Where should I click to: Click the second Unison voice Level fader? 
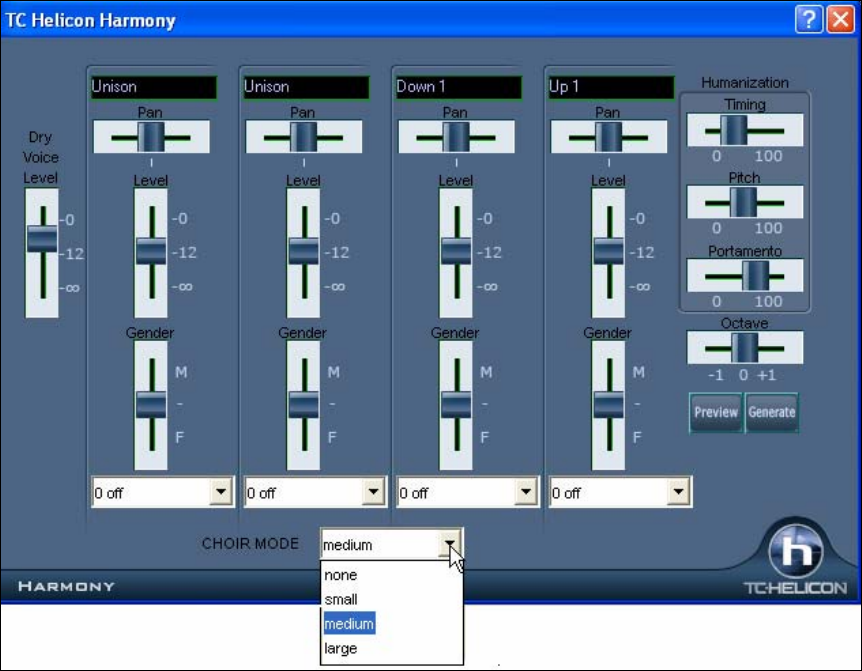click(x=303, y=253)
